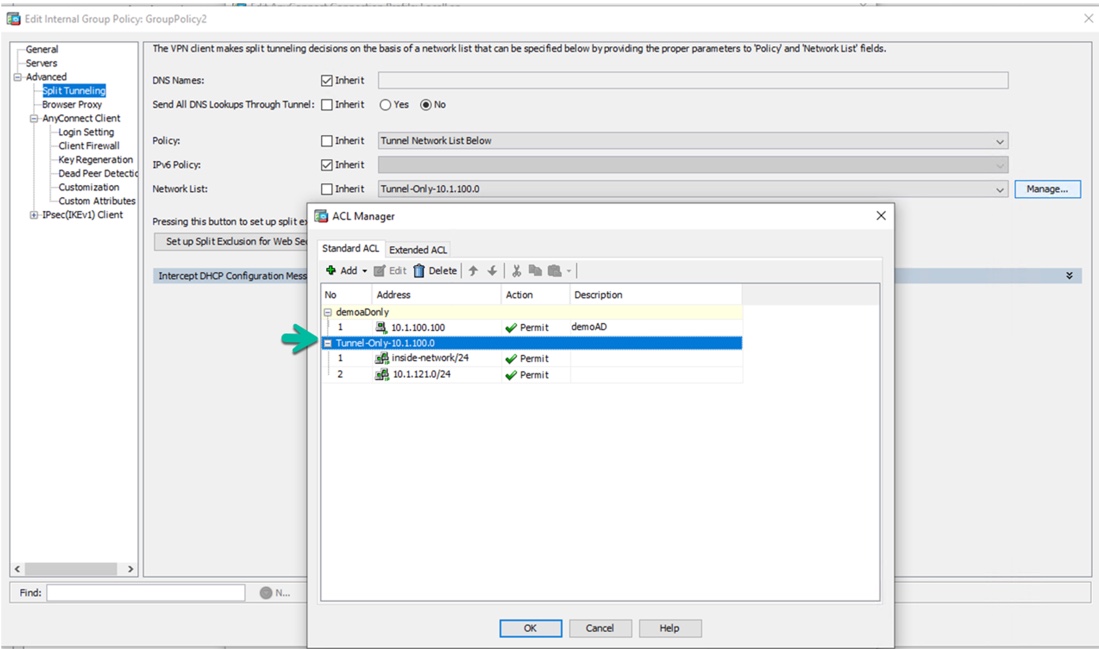This screenshot has height=649, width=1099.
Task: Select the Cut scissors icon
Action: click(516, 270)
